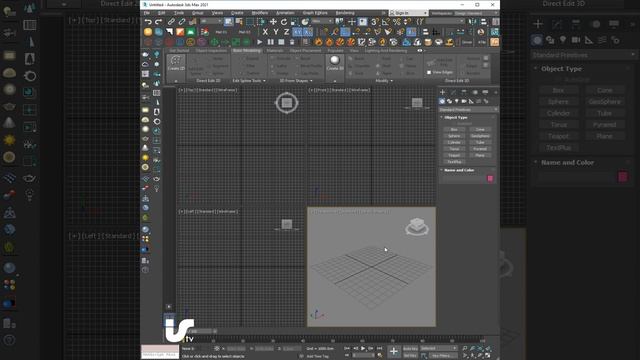This screenshot has width=640, height=360.
Task: Click the MAXScript mini listener box
Action: coord(160,351)
